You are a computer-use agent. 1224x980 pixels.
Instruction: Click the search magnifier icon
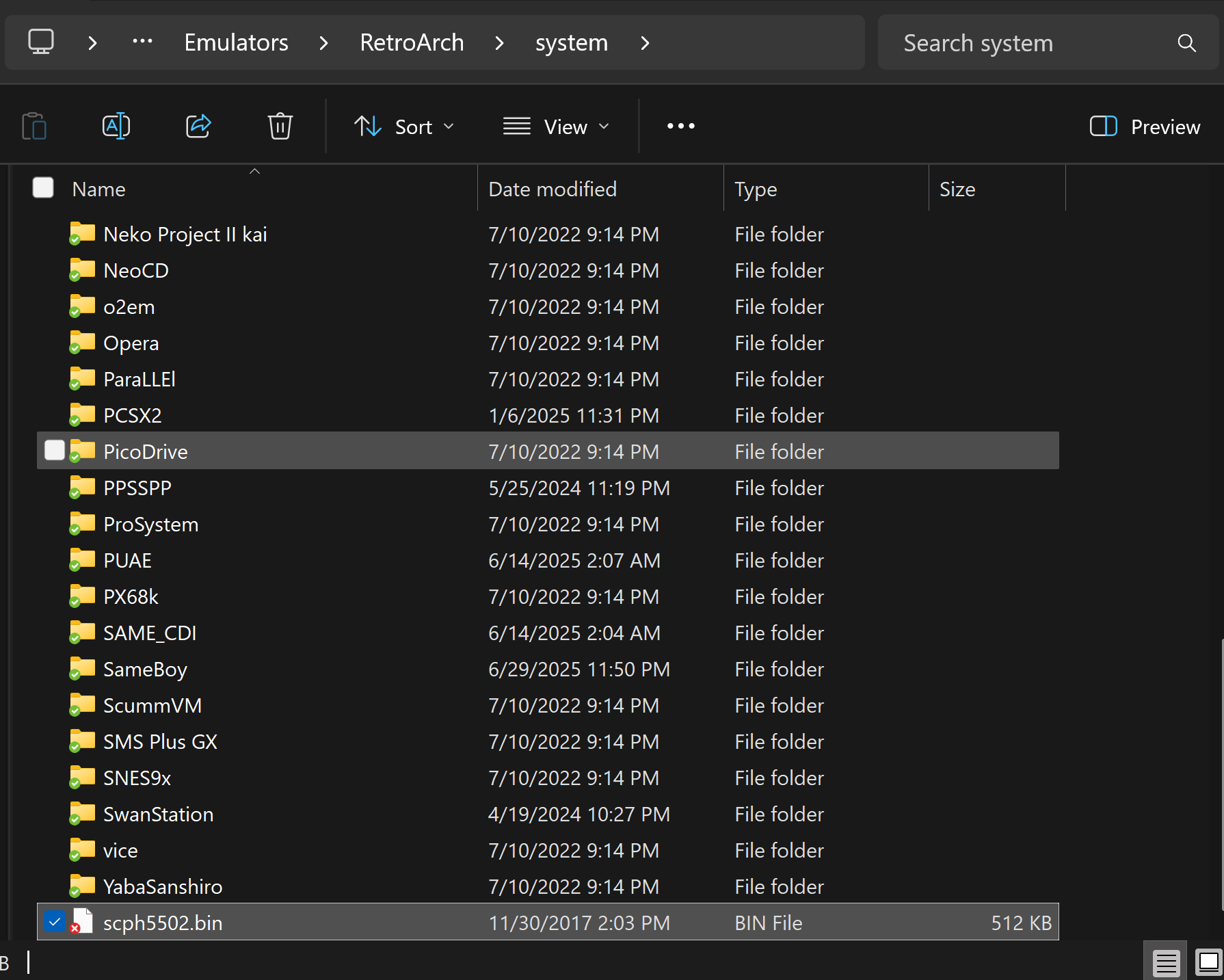[x=1187, y=43]
